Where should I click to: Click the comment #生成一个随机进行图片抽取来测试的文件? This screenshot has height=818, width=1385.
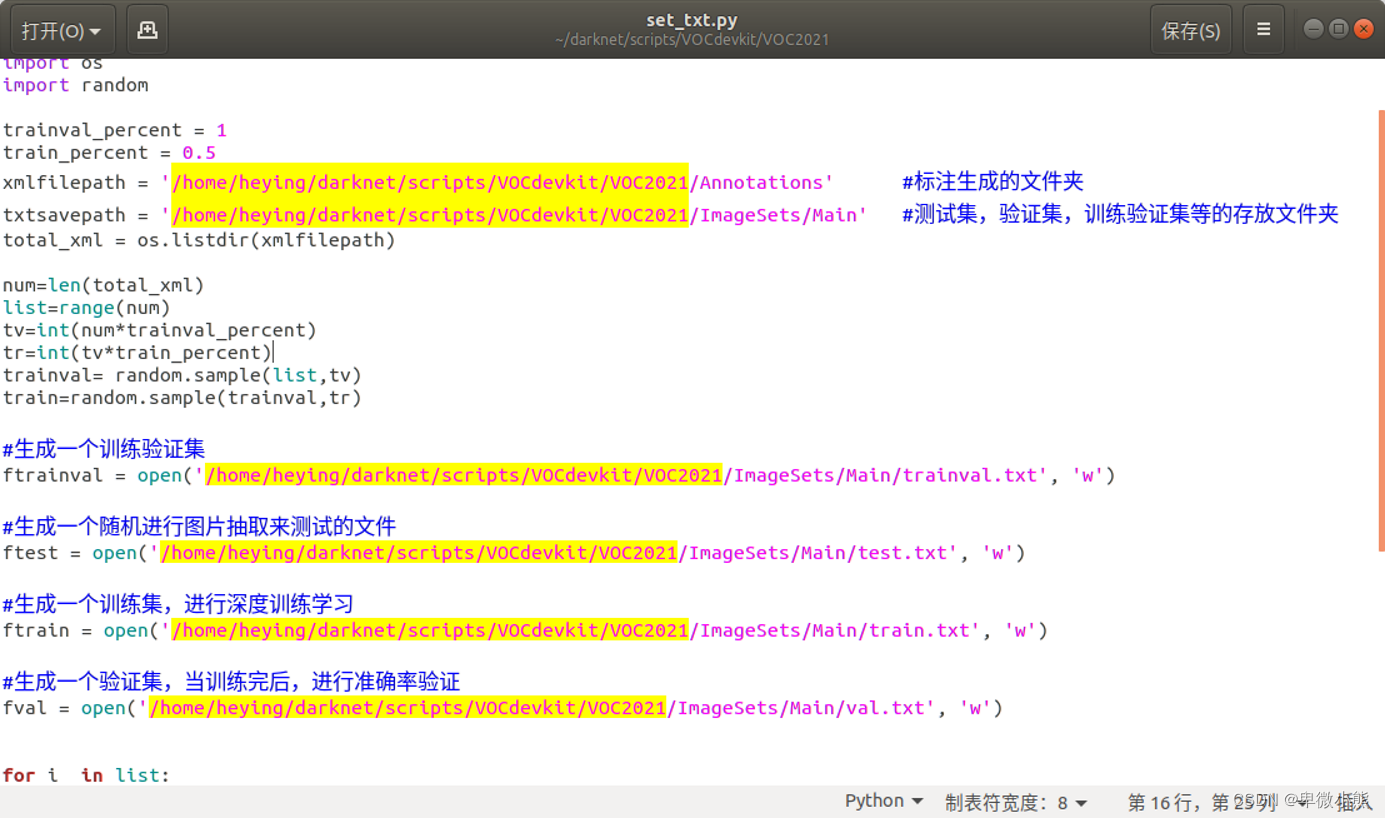199,526
